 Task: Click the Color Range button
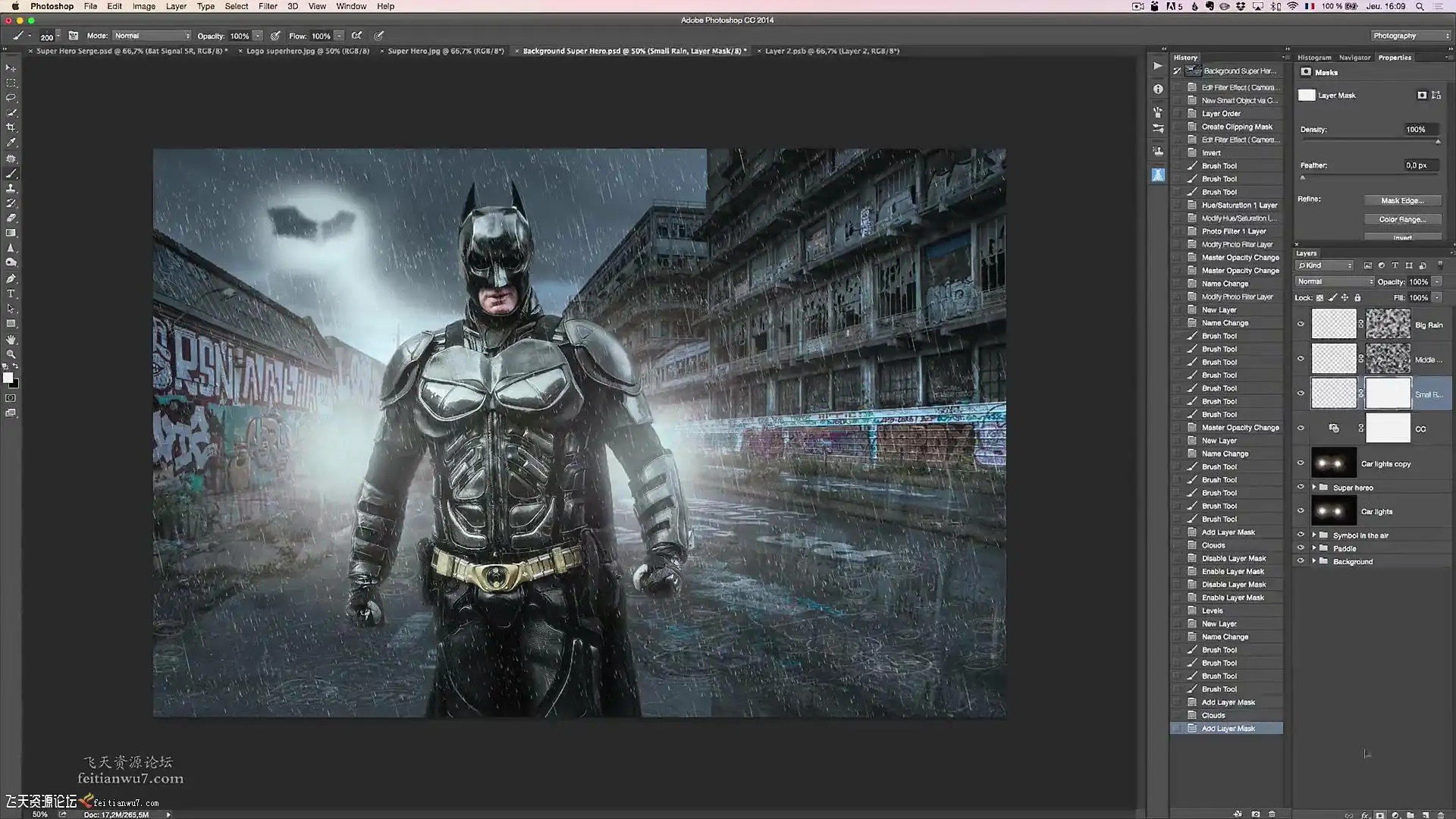tap(1401, 219)
